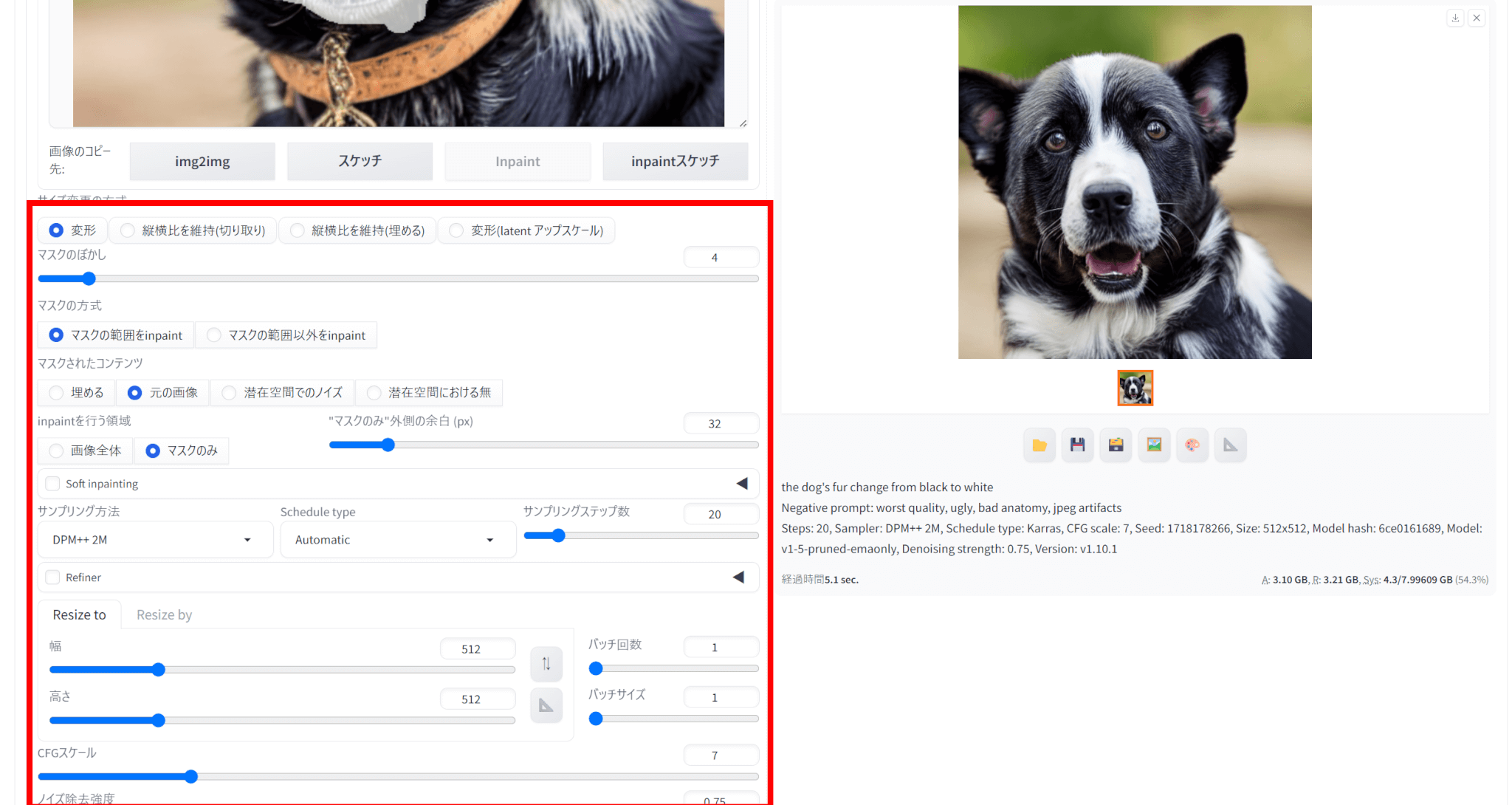Select 縦横比を維持(埋める) radio option
1512x805 pixels.
click(x=357, y=230)
